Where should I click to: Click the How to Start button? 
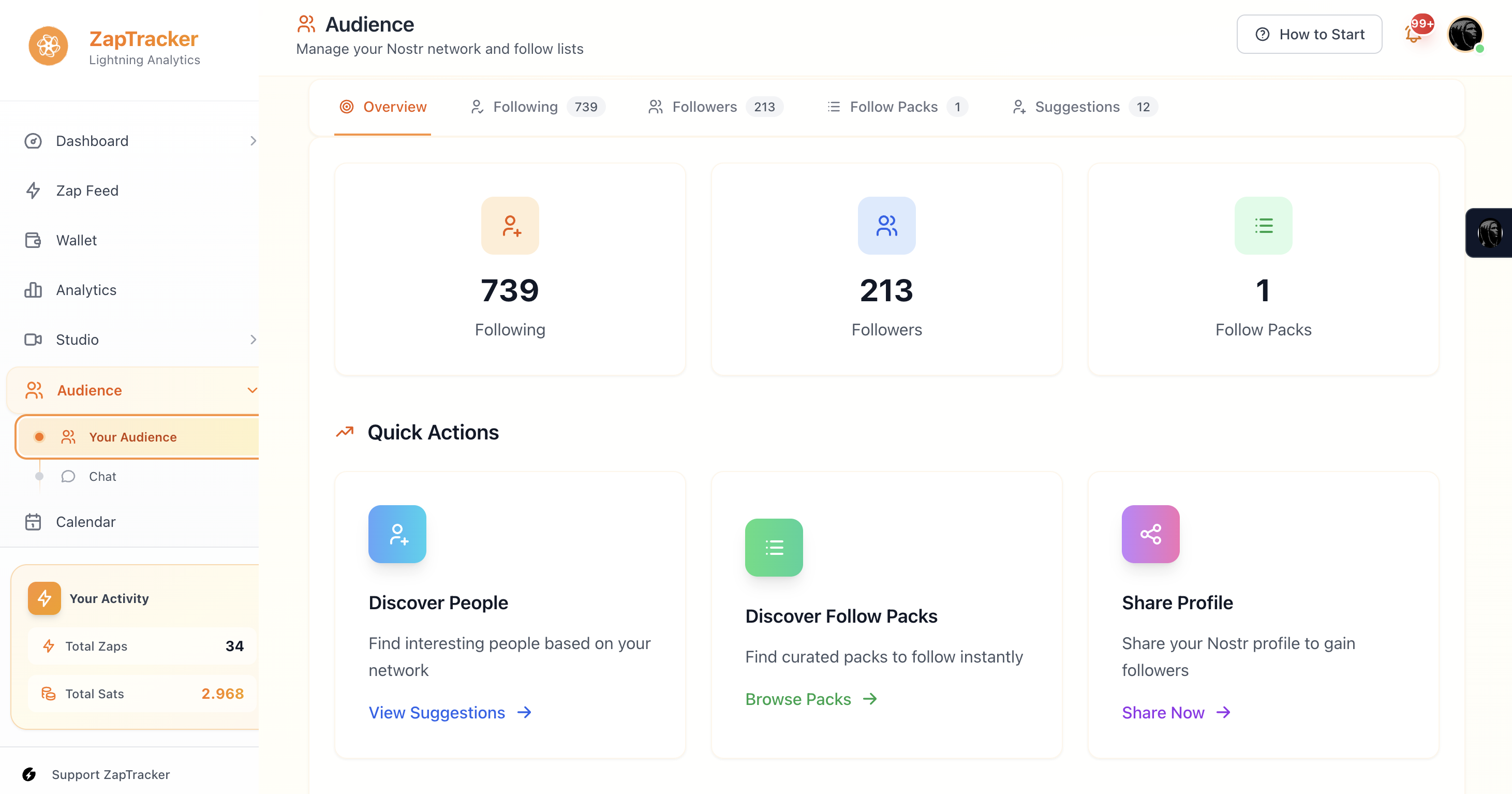[1310, 34]
